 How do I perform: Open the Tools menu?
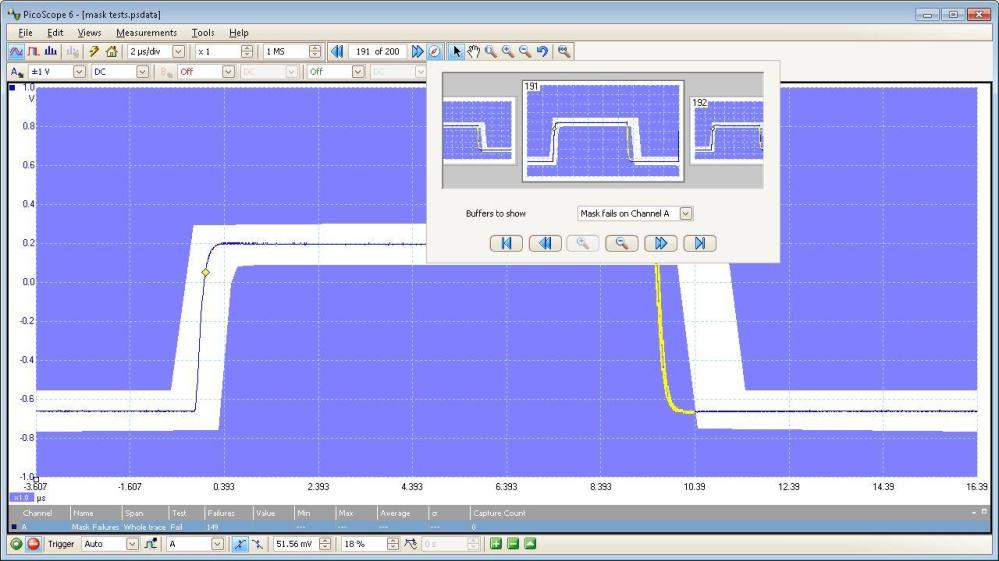[x=202, y=33]
